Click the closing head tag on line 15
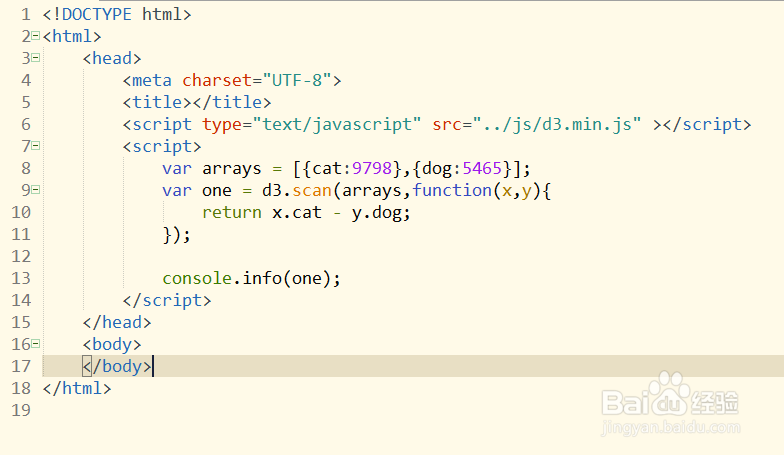Image resolution: width=784 pixels, height=455 pixels. coord(117,322)
